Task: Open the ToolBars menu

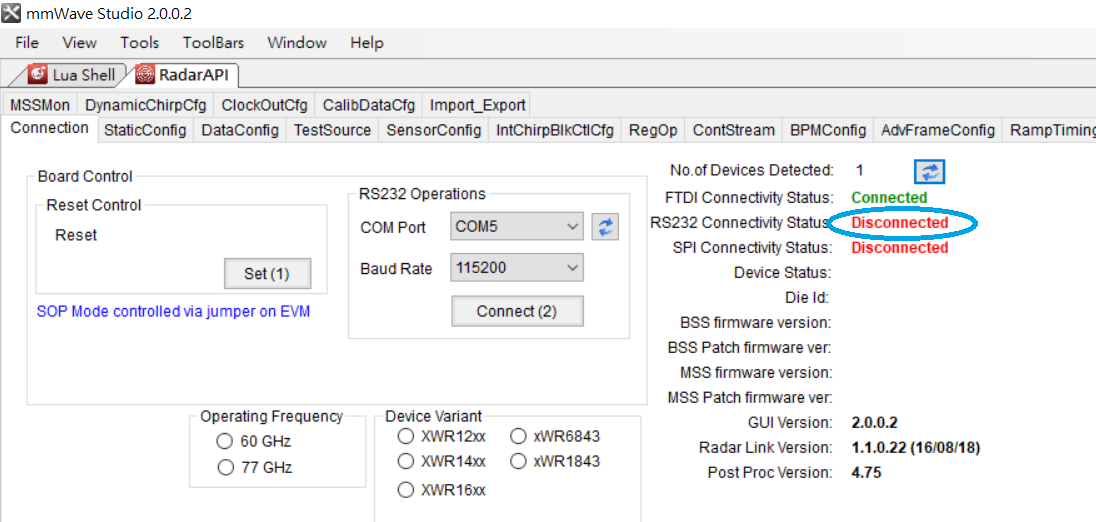Action: coord(213,43)
